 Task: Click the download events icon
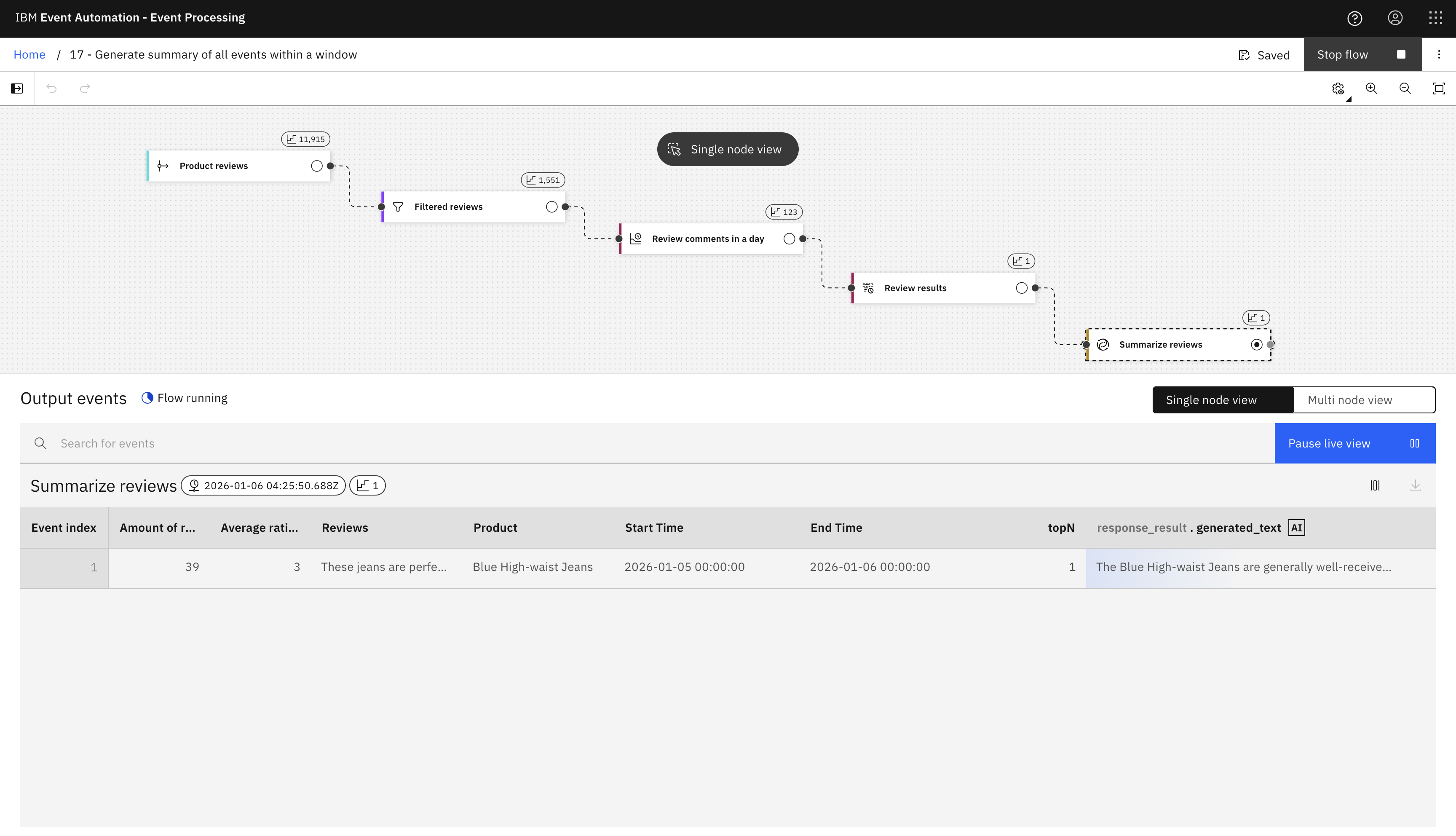pyautogui.click(x=1415, y=486)
